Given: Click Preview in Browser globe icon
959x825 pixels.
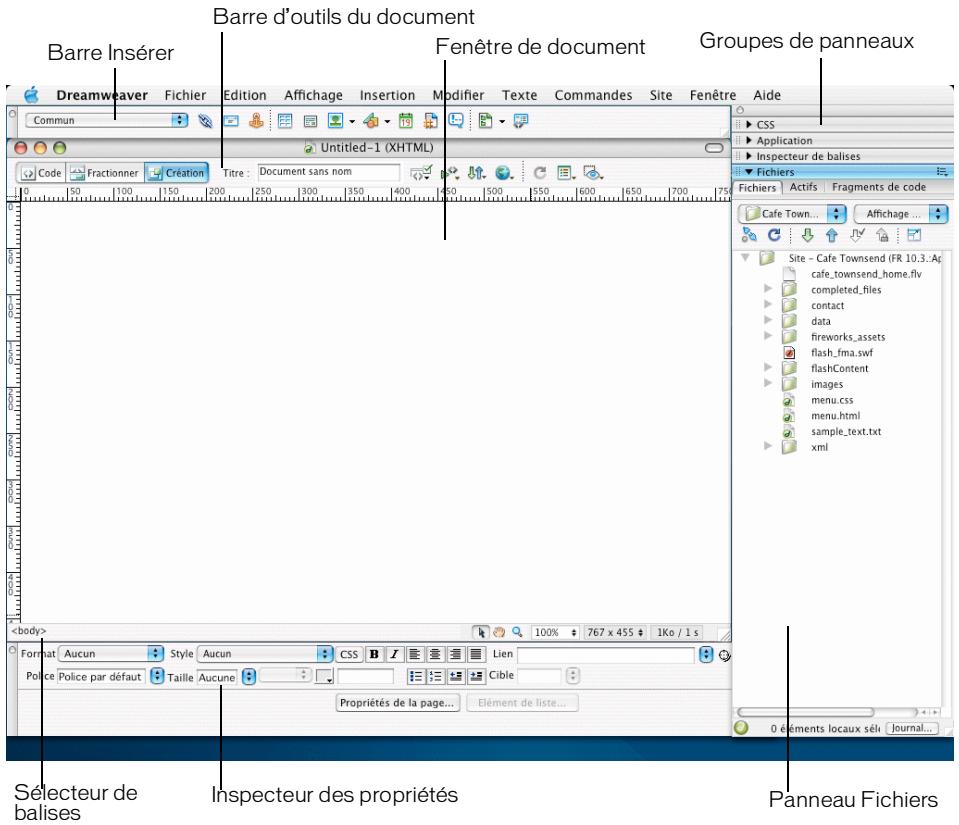Looking at the screenshot, I should (504, 173).
